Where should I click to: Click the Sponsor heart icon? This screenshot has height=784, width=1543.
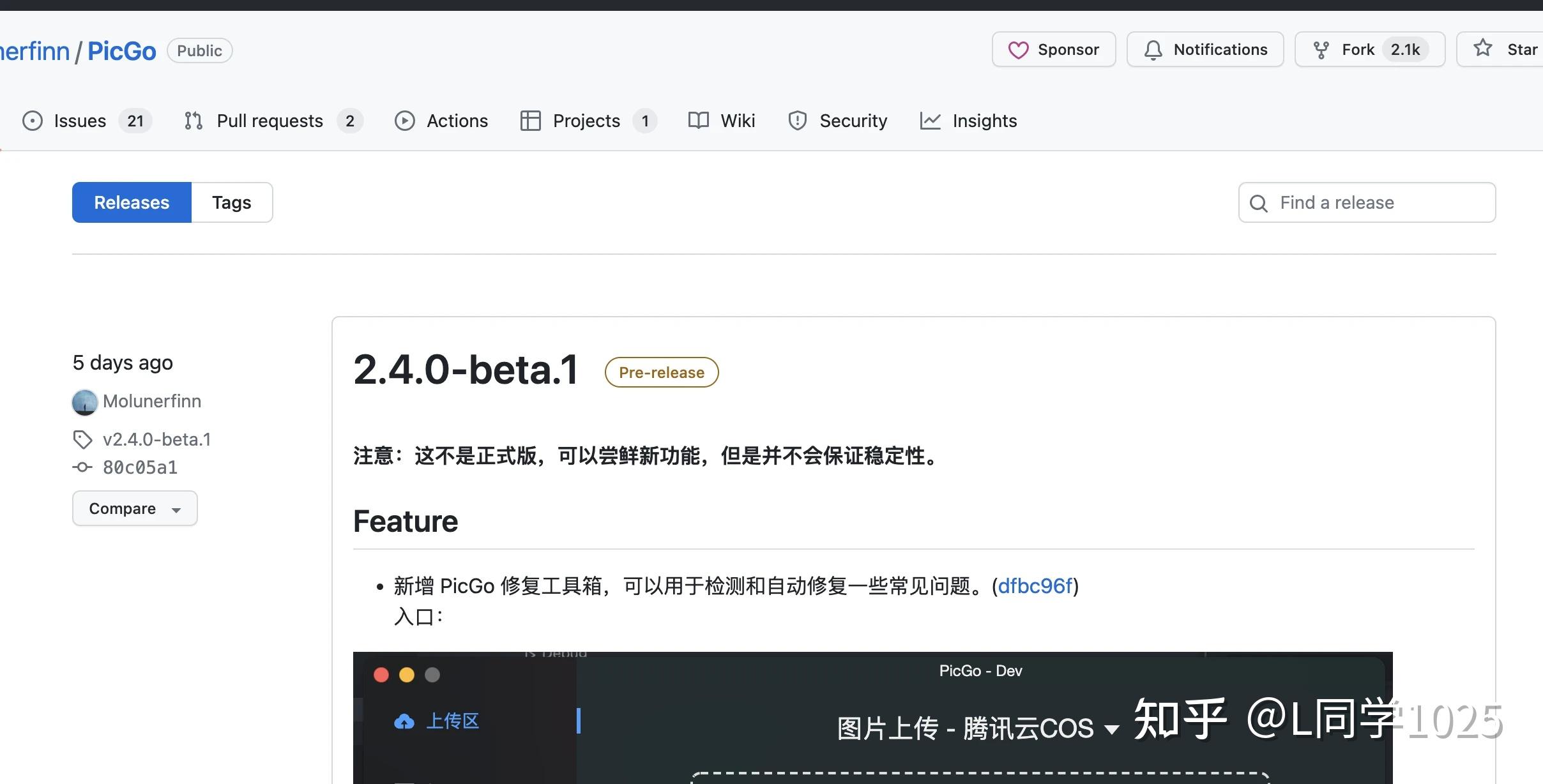point(1019,50)
